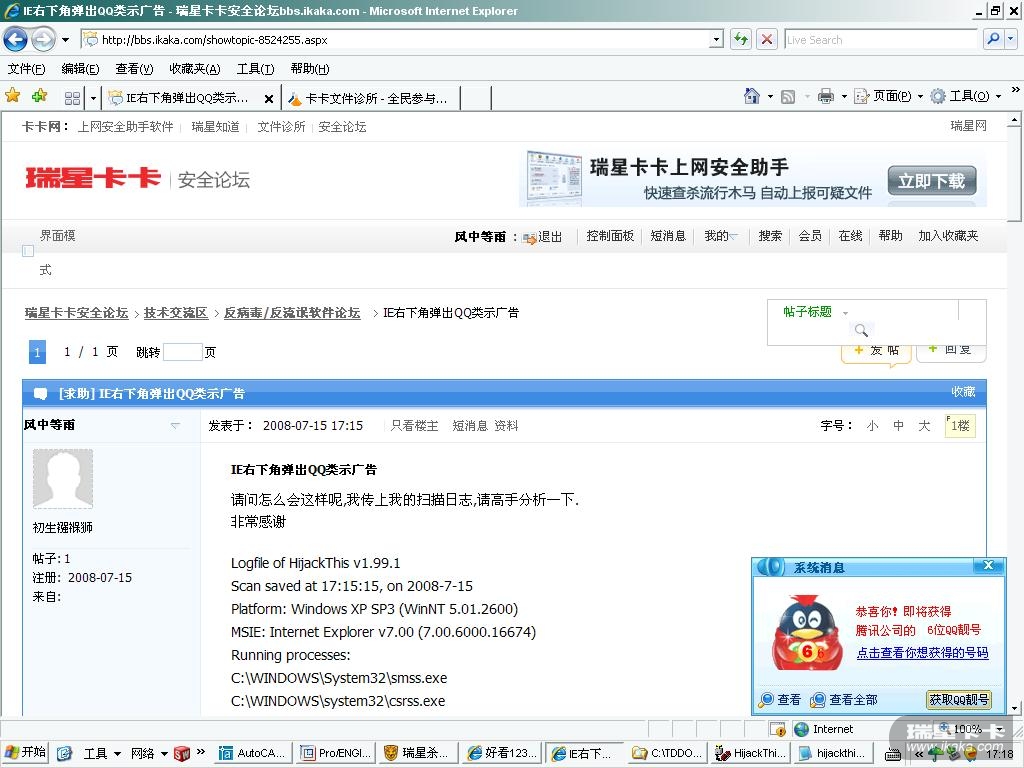Click 获取QQ靓号 button in popup
This screenshot has width=1024, height=768.
(x=959, y=699)
